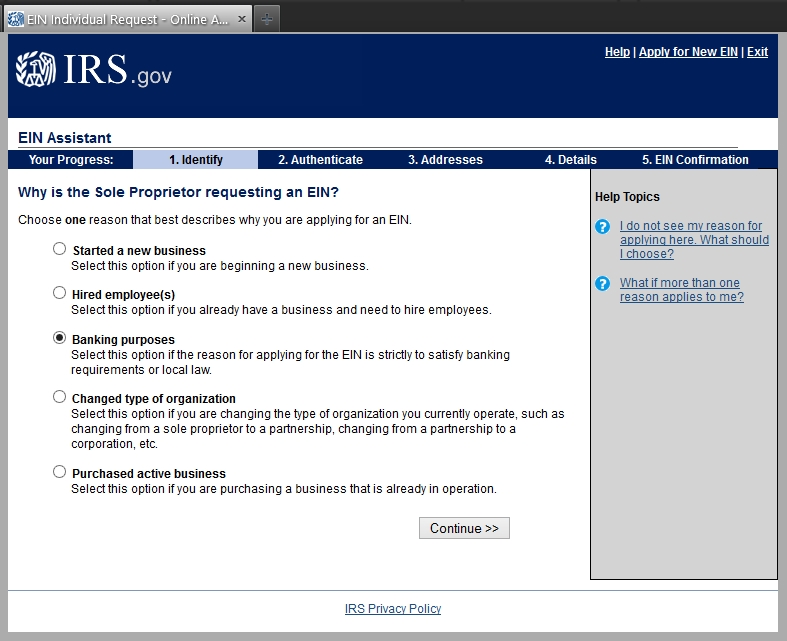Click the '3. Addresses' progress step

445,160
